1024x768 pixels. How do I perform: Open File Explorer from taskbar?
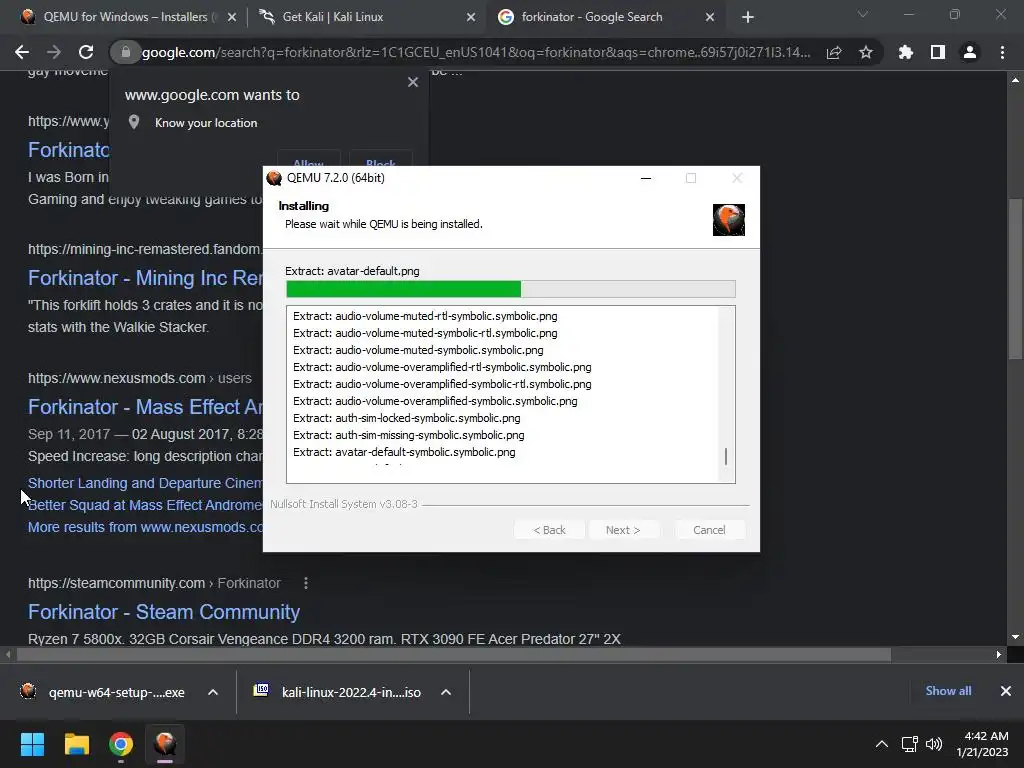click(x=76, y=744)
